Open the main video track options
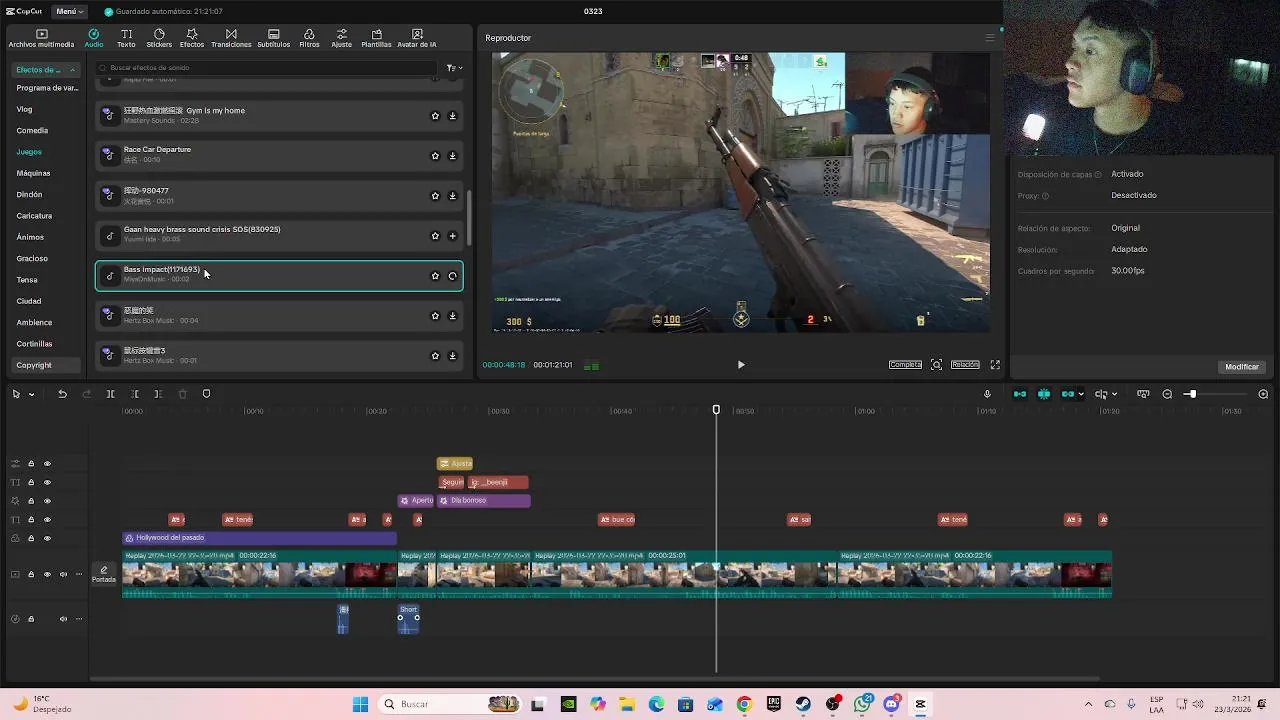 tap(79, 575)
